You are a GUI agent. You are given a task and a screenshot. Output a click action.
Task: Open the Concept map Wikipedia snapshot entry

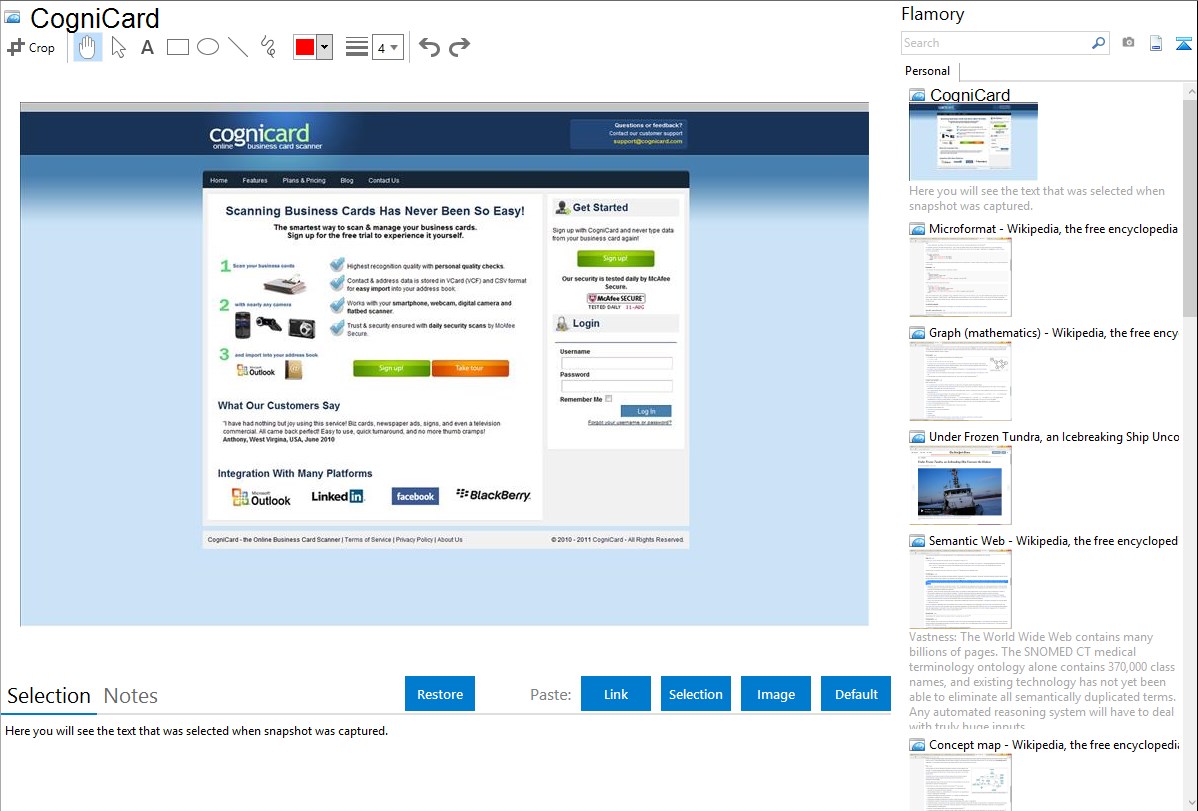click(x=1054, y=744)
